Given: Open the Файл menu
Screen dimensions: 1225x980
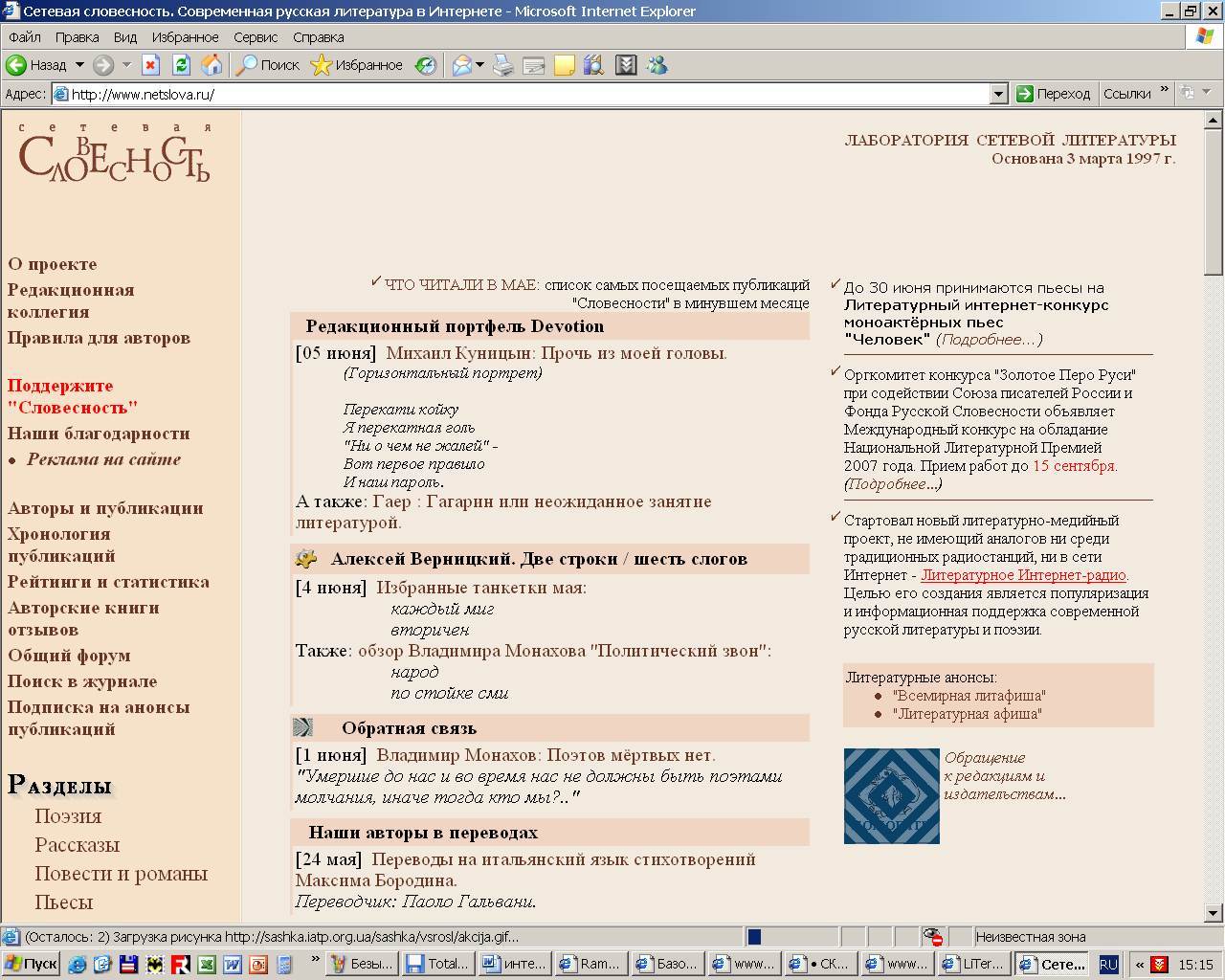Looking at the screenshot, I should pyautogui.click(x=25, y=37).
